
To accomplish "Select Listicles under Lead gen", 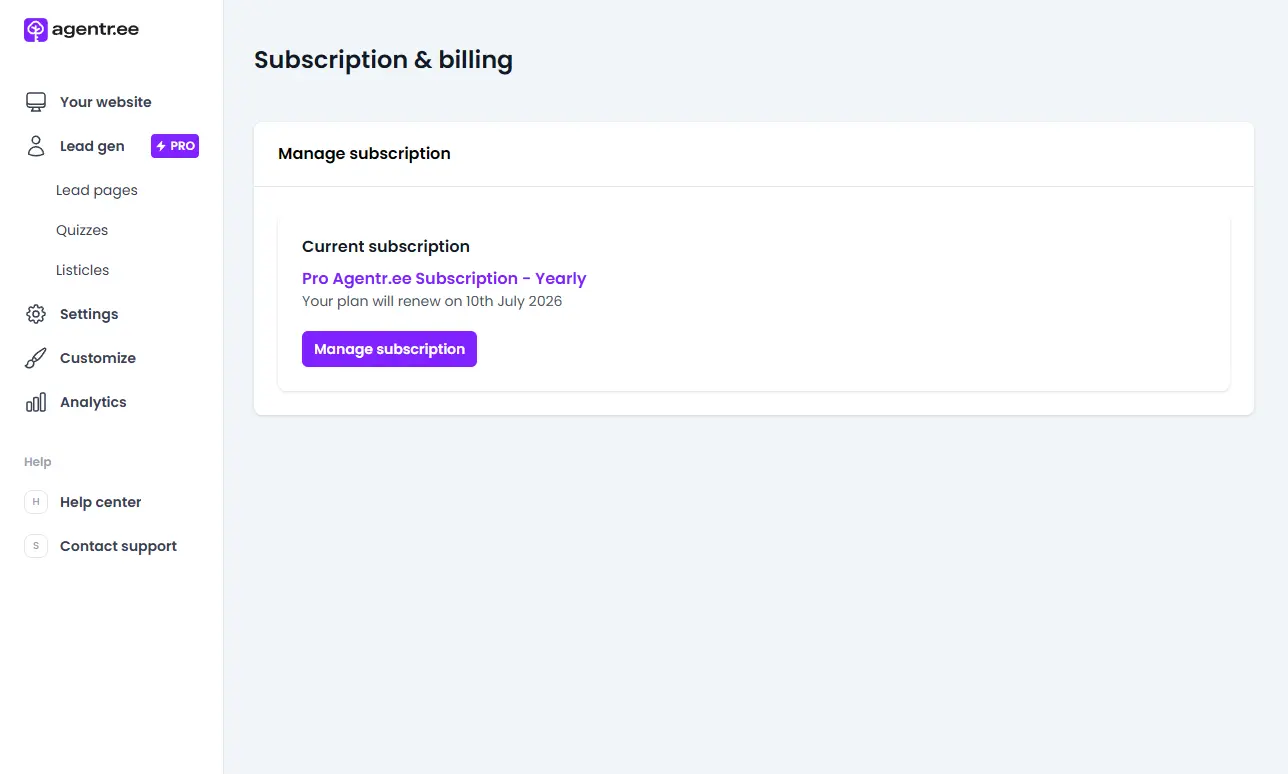I will (x=83, y=270).
